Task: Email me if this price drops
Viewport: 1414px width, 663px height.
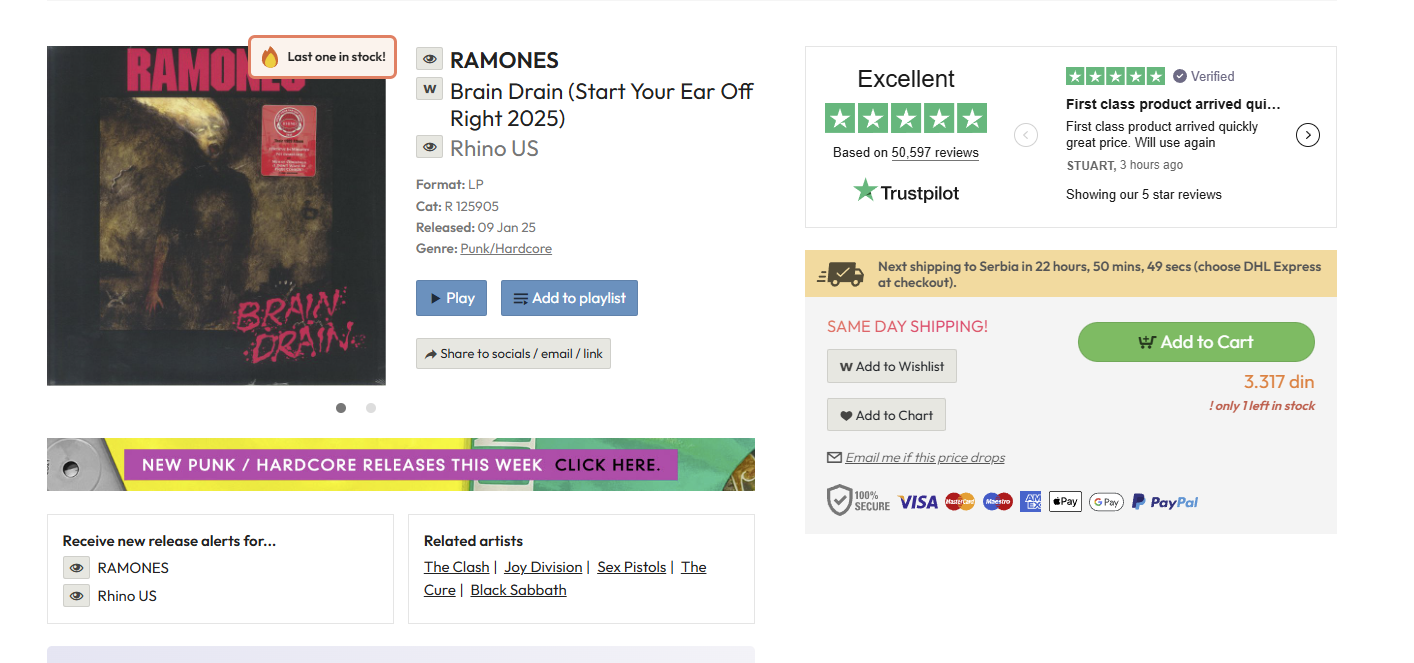Action: click(x=924, y=458)
